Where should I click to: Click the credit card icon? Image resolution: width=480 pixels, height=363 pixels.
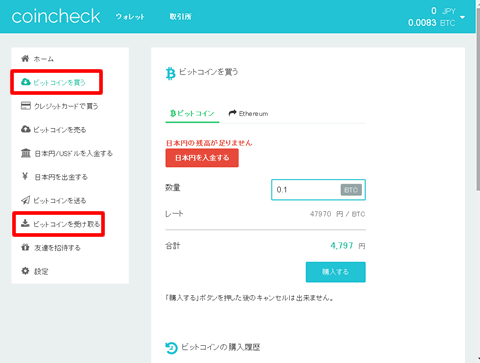26,106
